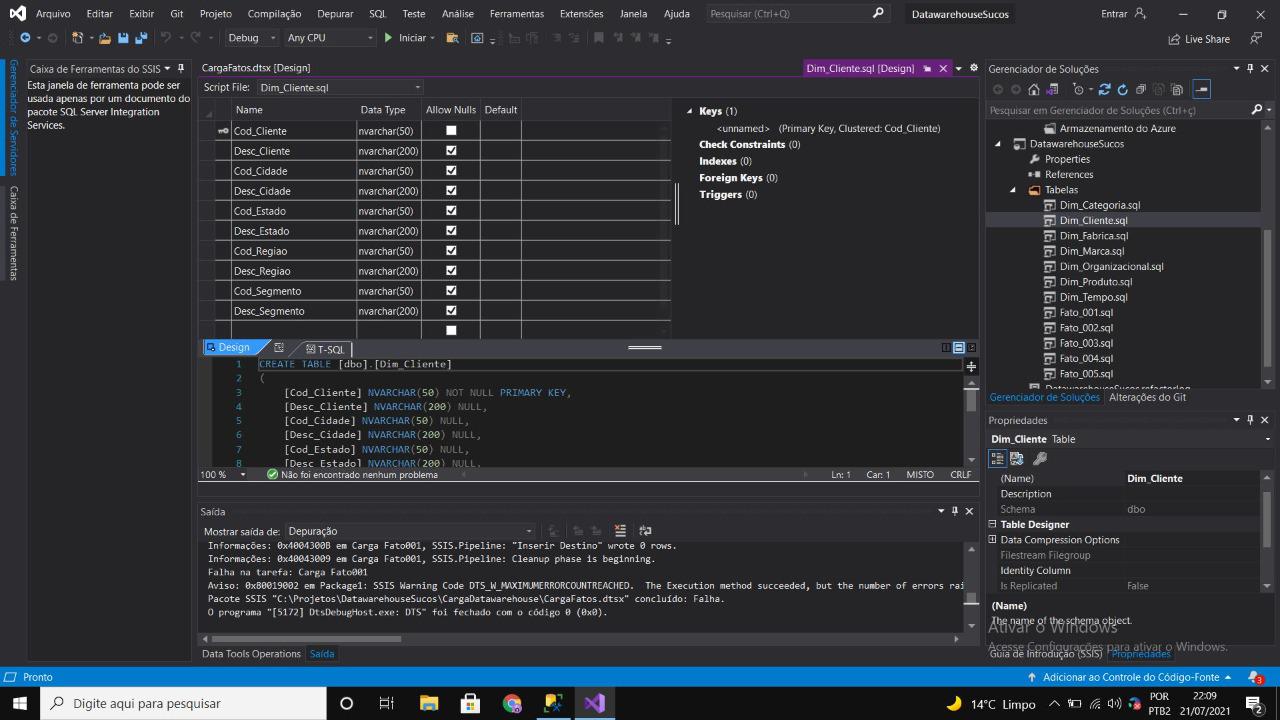Click the categorized view icon in Propriedades

pos(998,458)
